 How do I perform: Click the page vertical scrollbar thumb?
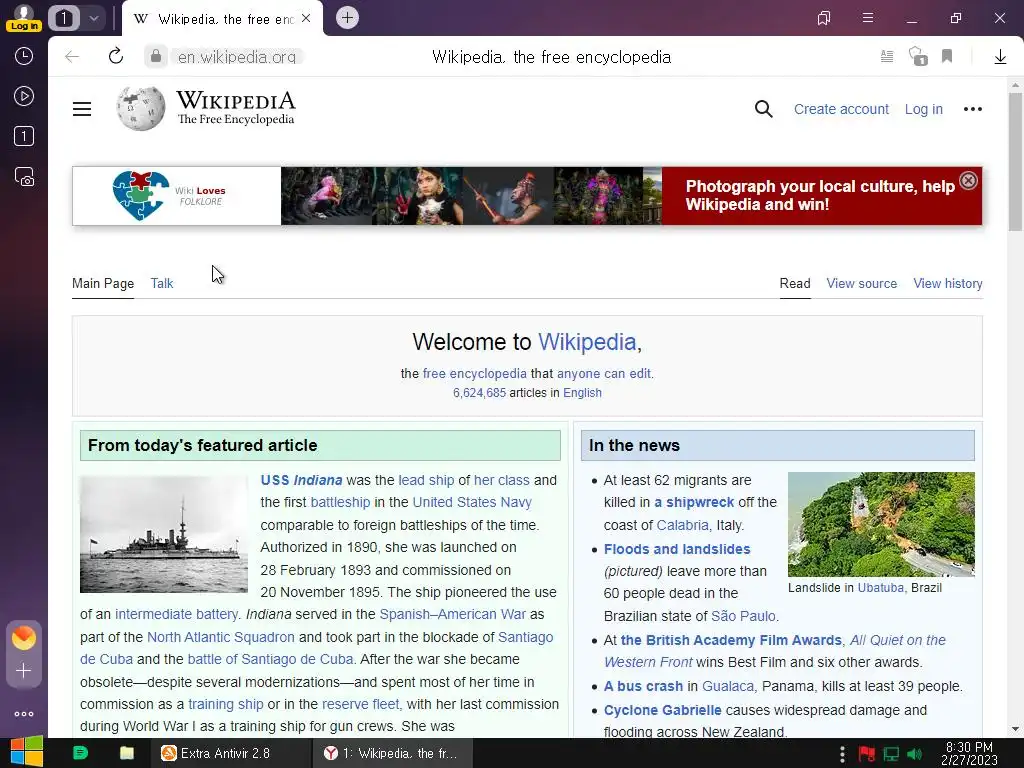coord(1015,161)
